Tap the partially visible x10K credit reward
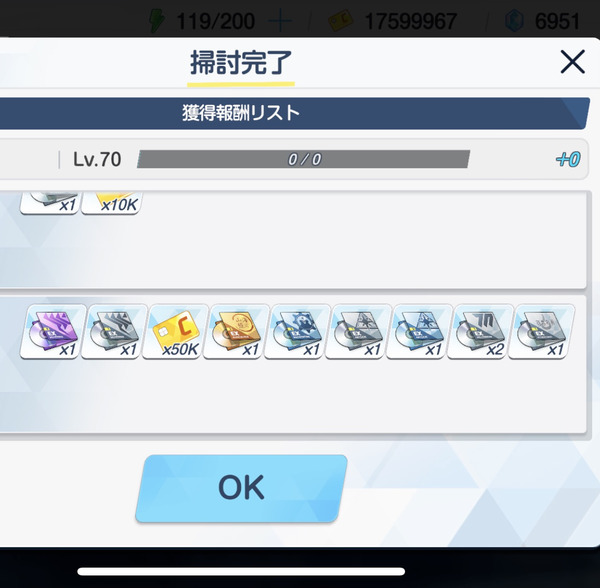 pos(112,203)
